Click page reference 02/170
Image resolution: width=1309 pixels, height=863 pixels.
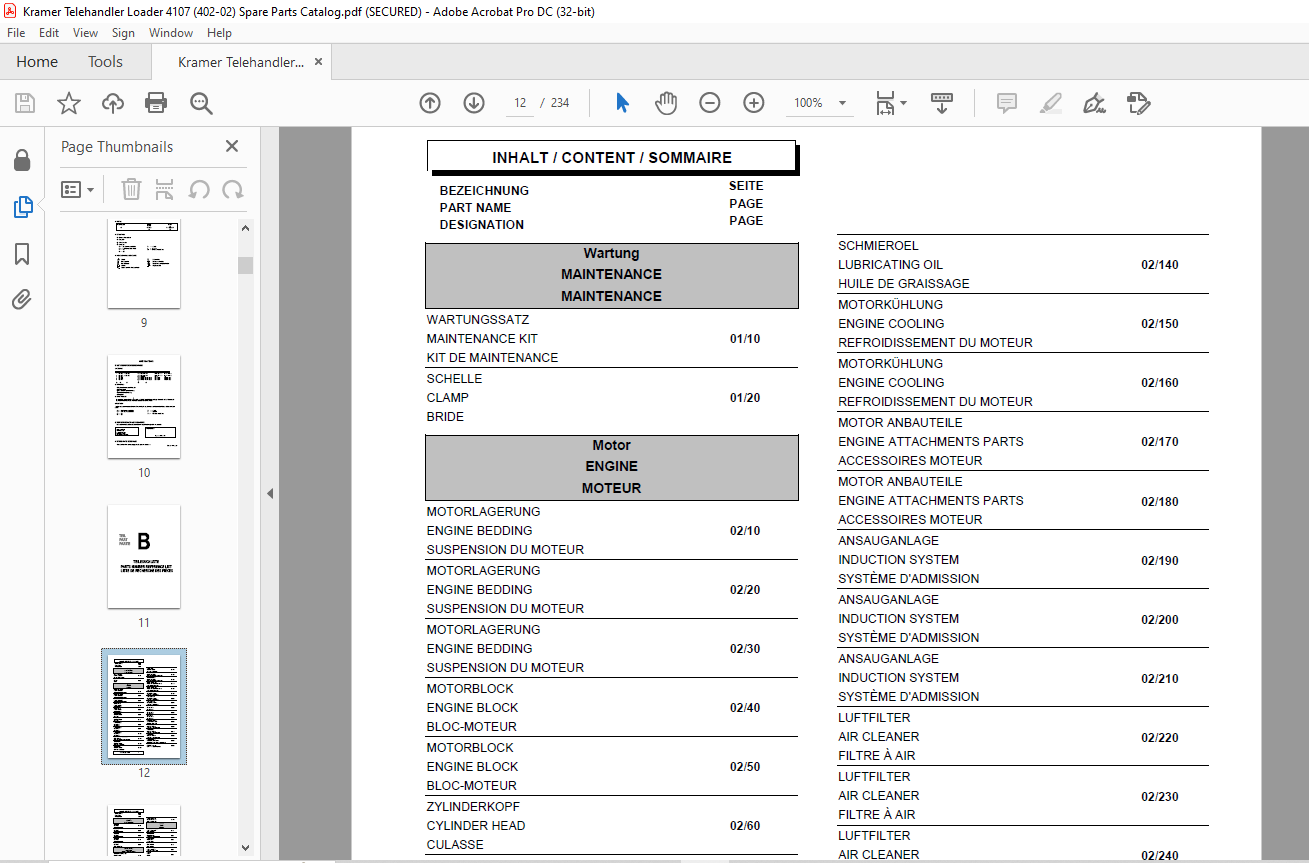coord(1160,442)
